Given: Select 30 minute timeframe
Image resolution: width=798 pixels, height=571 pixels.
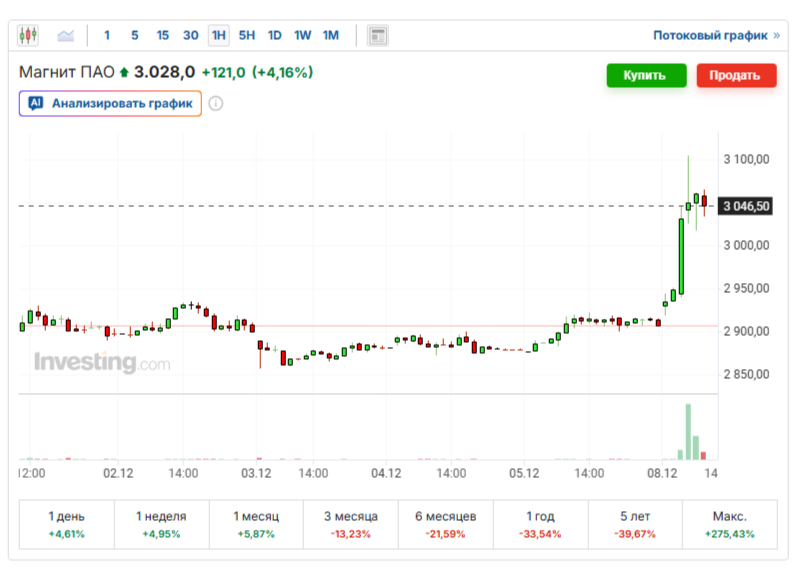Looking at the screenshot, I should point(190,35).
